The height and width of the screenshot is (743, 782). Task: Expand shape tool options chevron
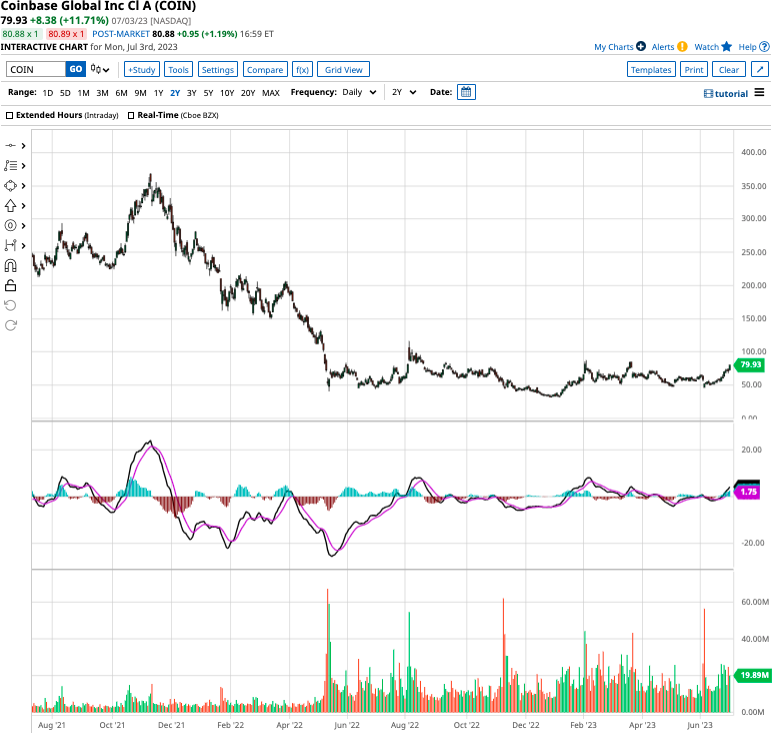[23, 186]
